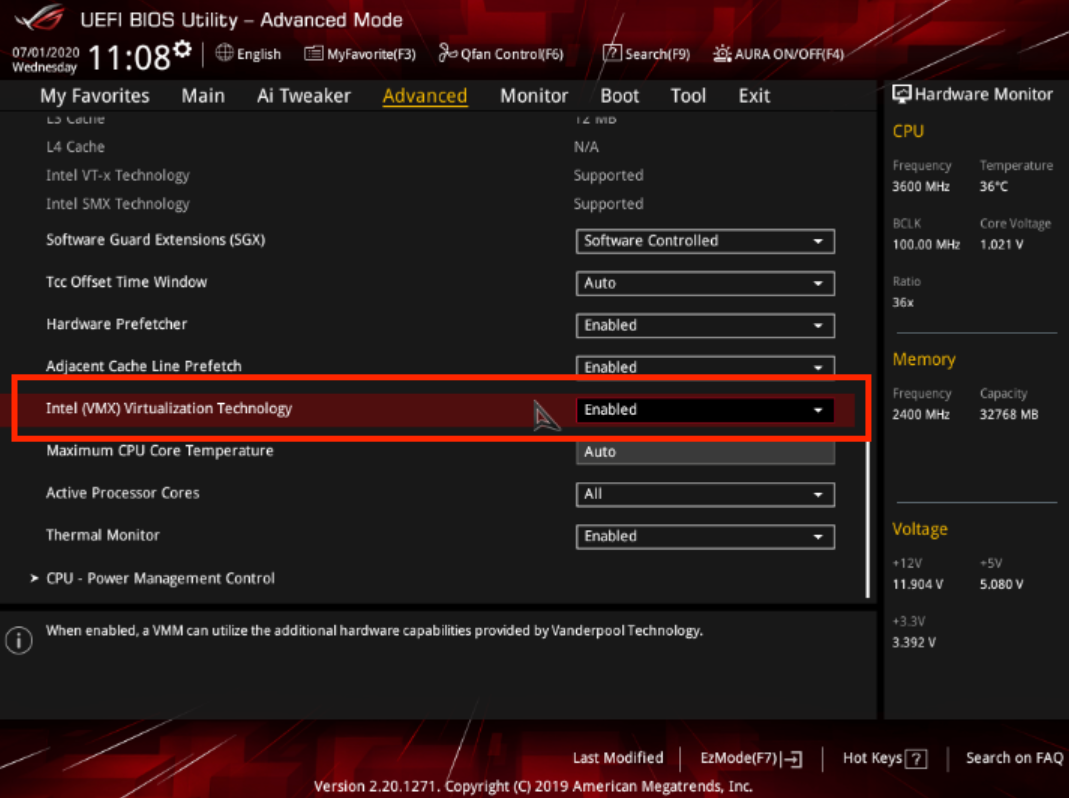Open MyFavorite(F3)
This screenshot has width=1069, height=798.
coord(360,54)
